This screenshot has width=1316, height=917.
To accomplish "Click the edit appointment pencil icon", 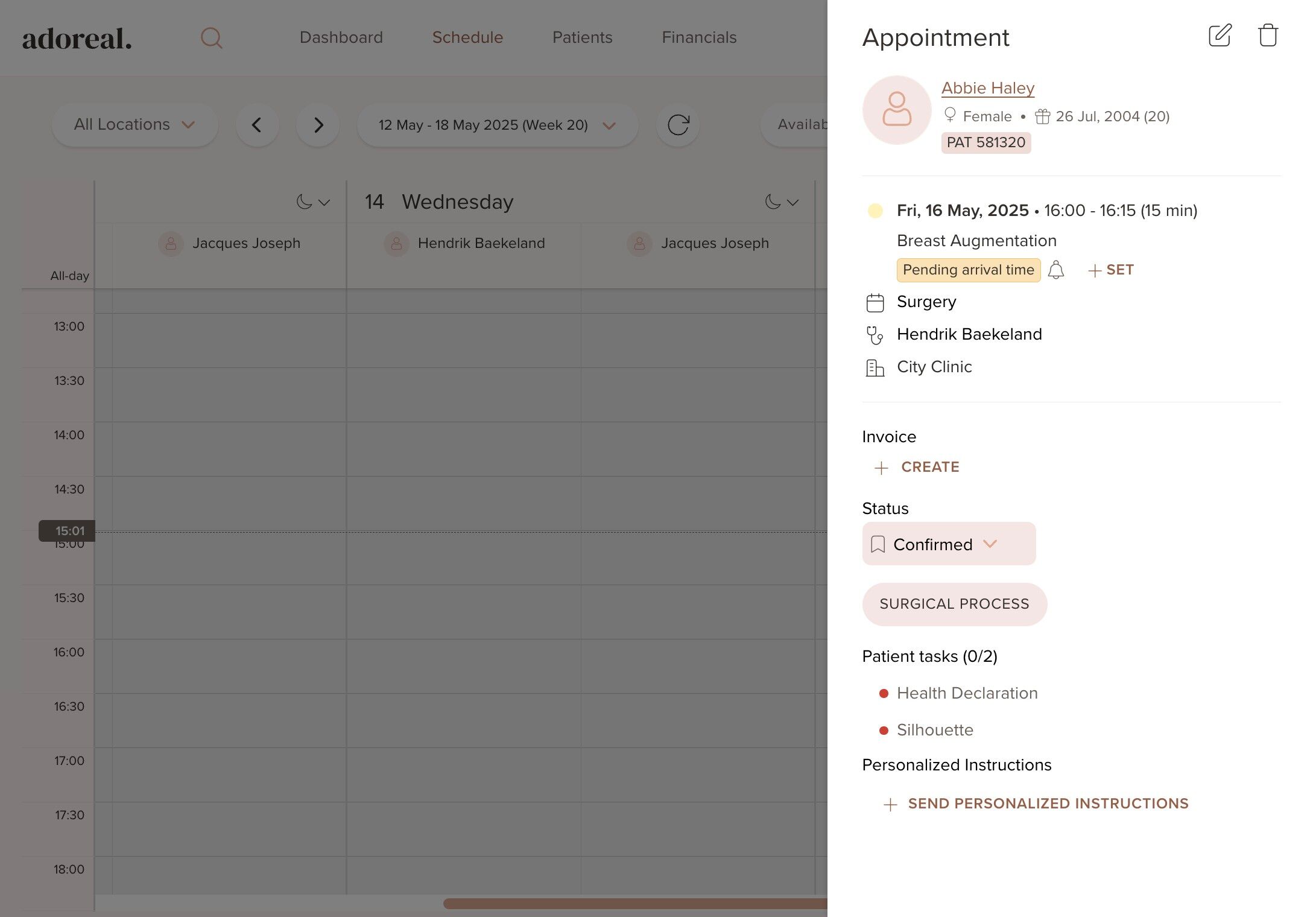I will point(1220,36).
